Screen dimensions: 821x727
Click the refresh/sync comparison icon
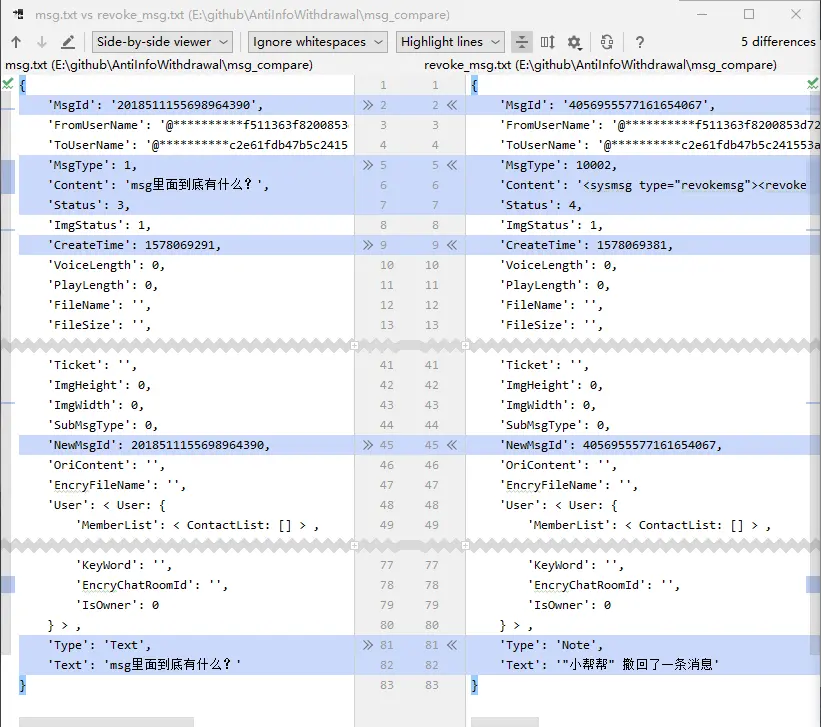[607, 42]
